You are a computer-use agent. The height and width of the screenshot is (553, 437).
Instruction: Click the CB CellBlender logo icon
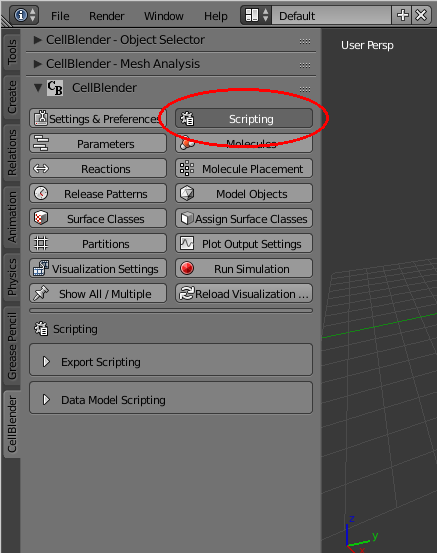tap(55, 88)
